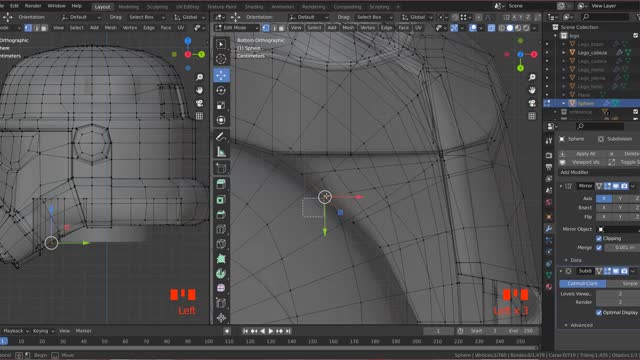Viewport: 640px width, 360px height.
Task: Toggle Mirror Axis X button
Action: 604,198
